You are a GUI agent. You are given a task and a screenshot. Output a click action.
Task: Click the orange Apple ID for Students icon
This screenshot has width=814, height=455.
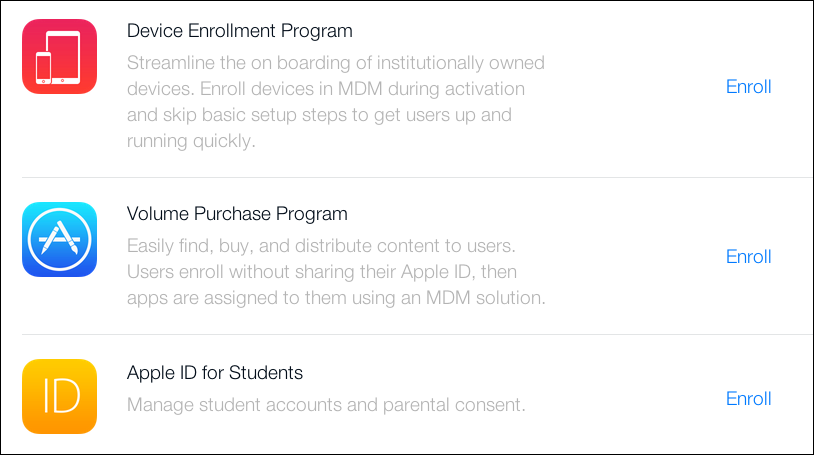click(59, 396)
